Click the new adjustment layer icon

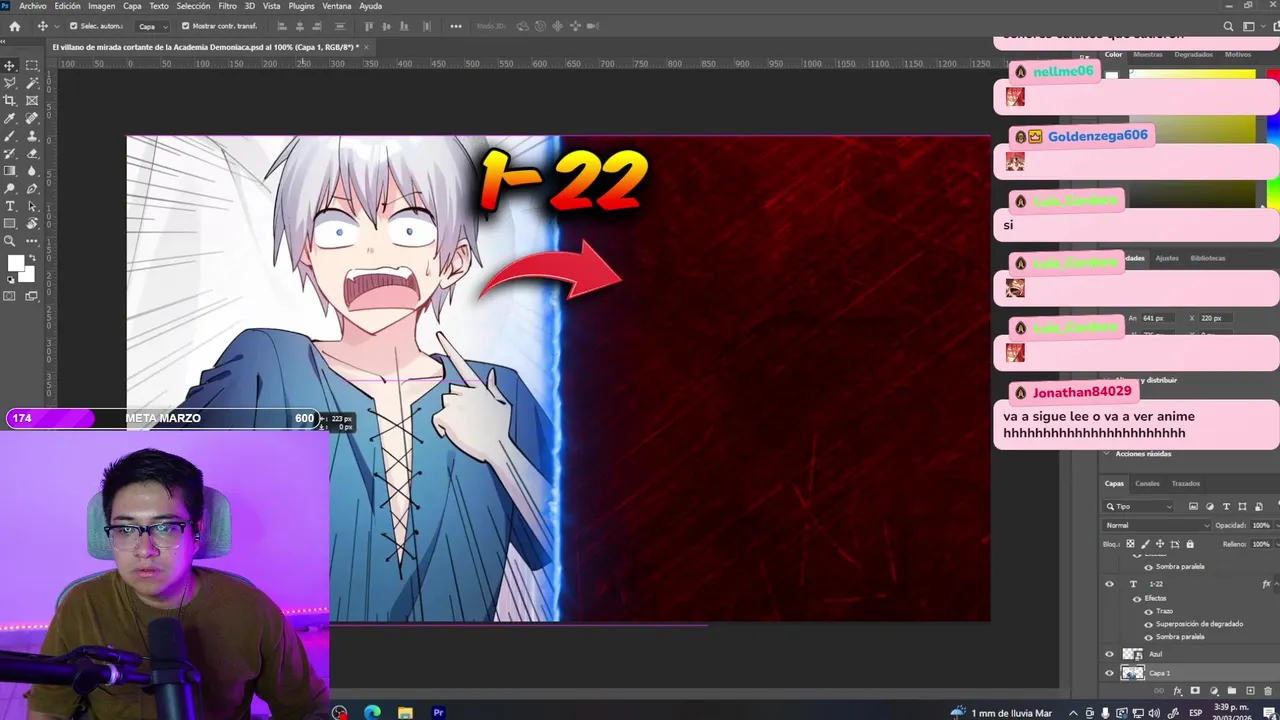pos(1214,691)
